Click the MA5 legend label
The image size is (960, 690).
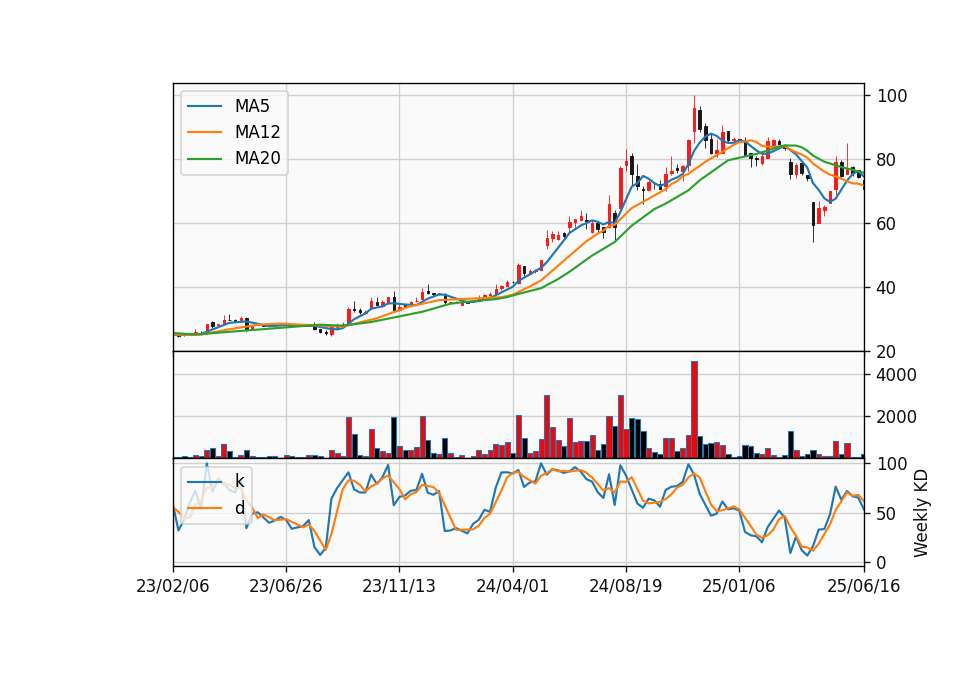click(x=252, y=106)
